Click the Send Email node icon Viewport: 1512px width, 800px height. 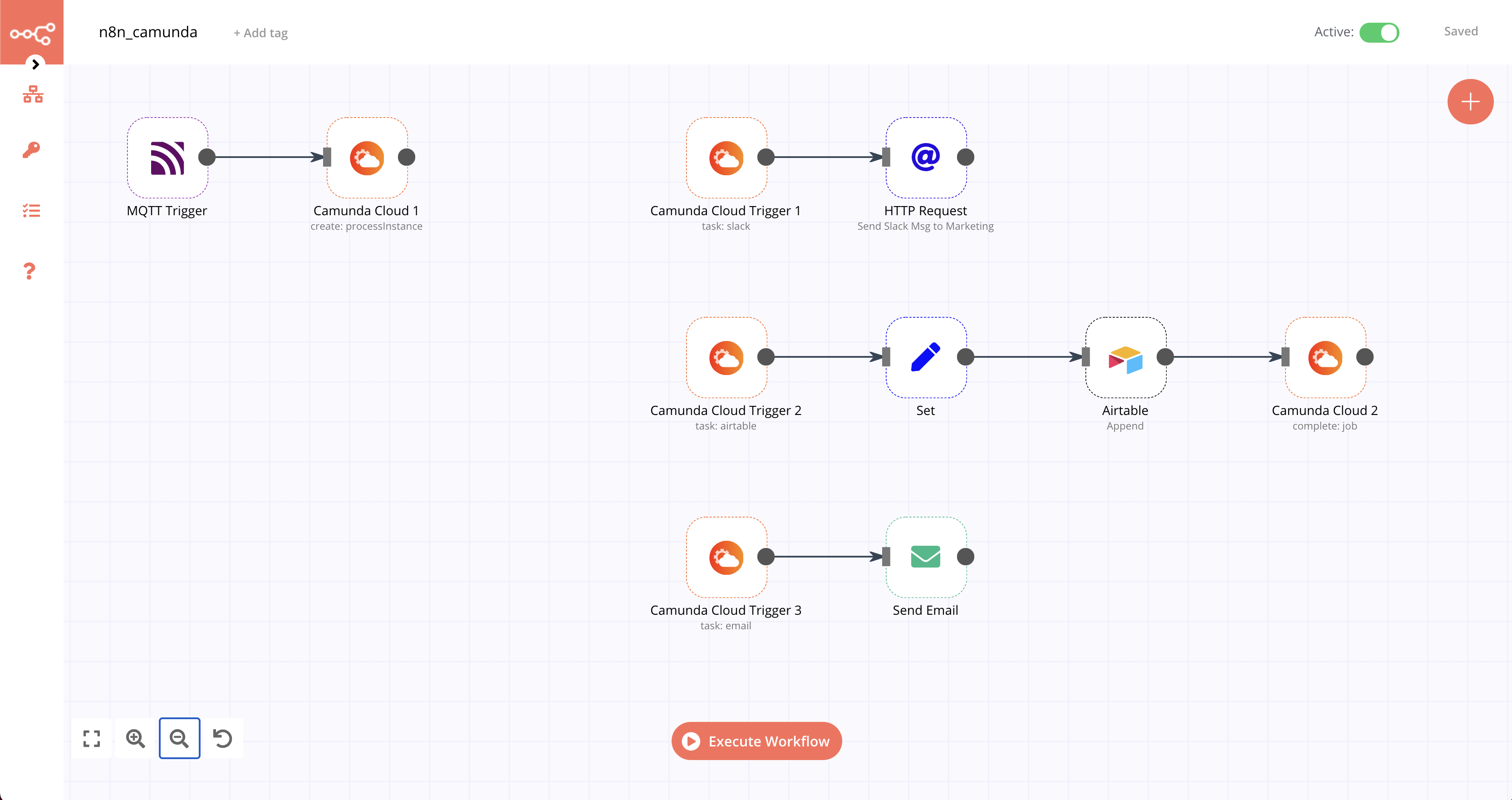tap(926, 557)
